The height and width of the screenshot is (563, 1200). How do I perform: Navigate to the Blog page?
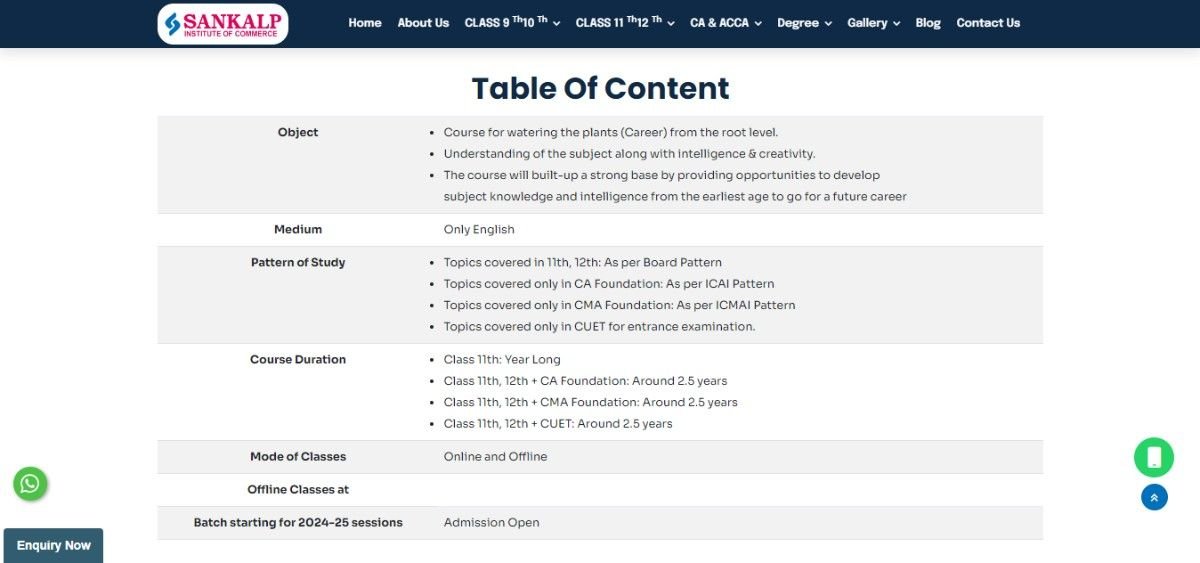pyautogui.click(x=928, y=23)
